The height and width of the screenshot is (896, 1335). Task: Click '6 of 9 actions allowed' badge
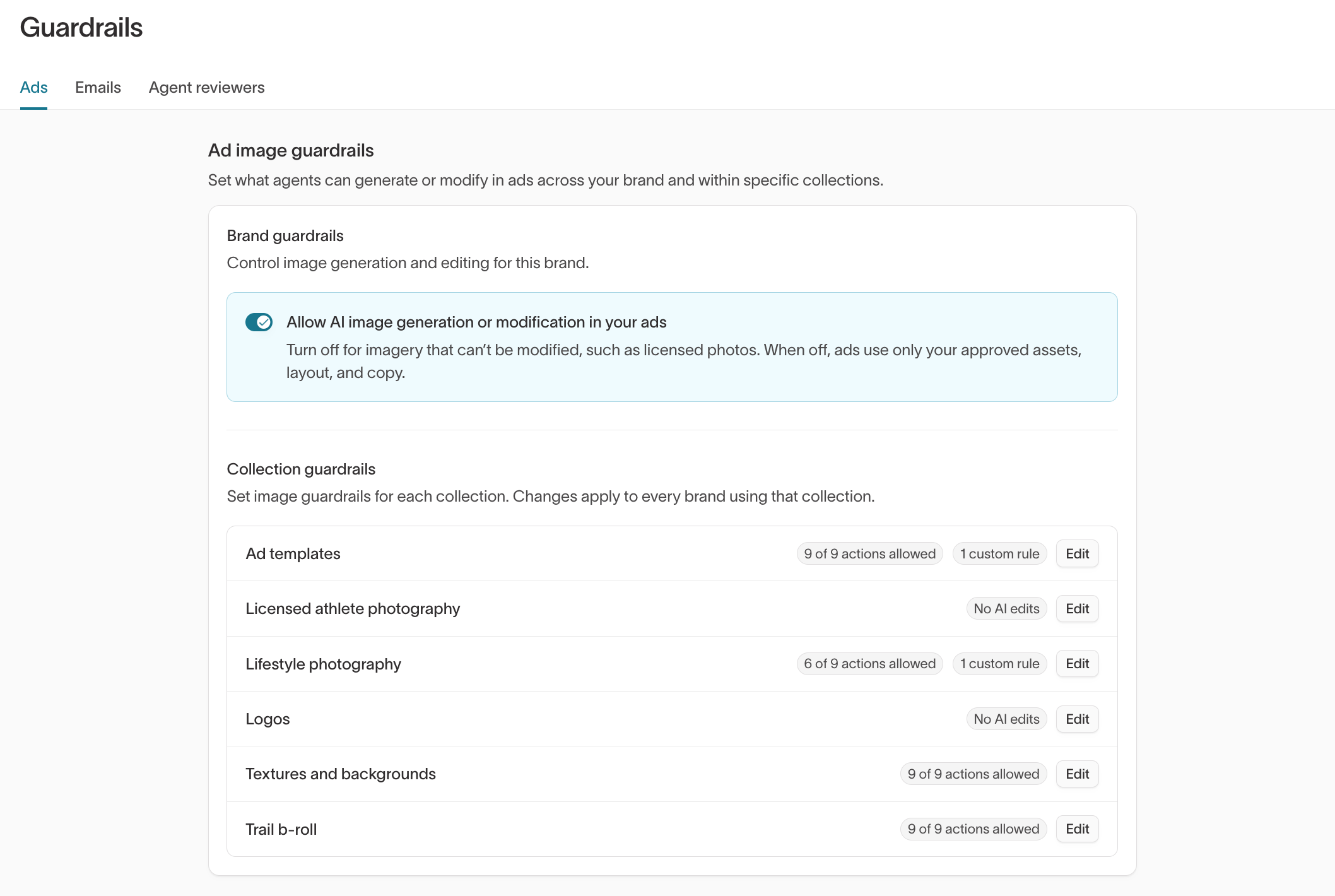869,663
